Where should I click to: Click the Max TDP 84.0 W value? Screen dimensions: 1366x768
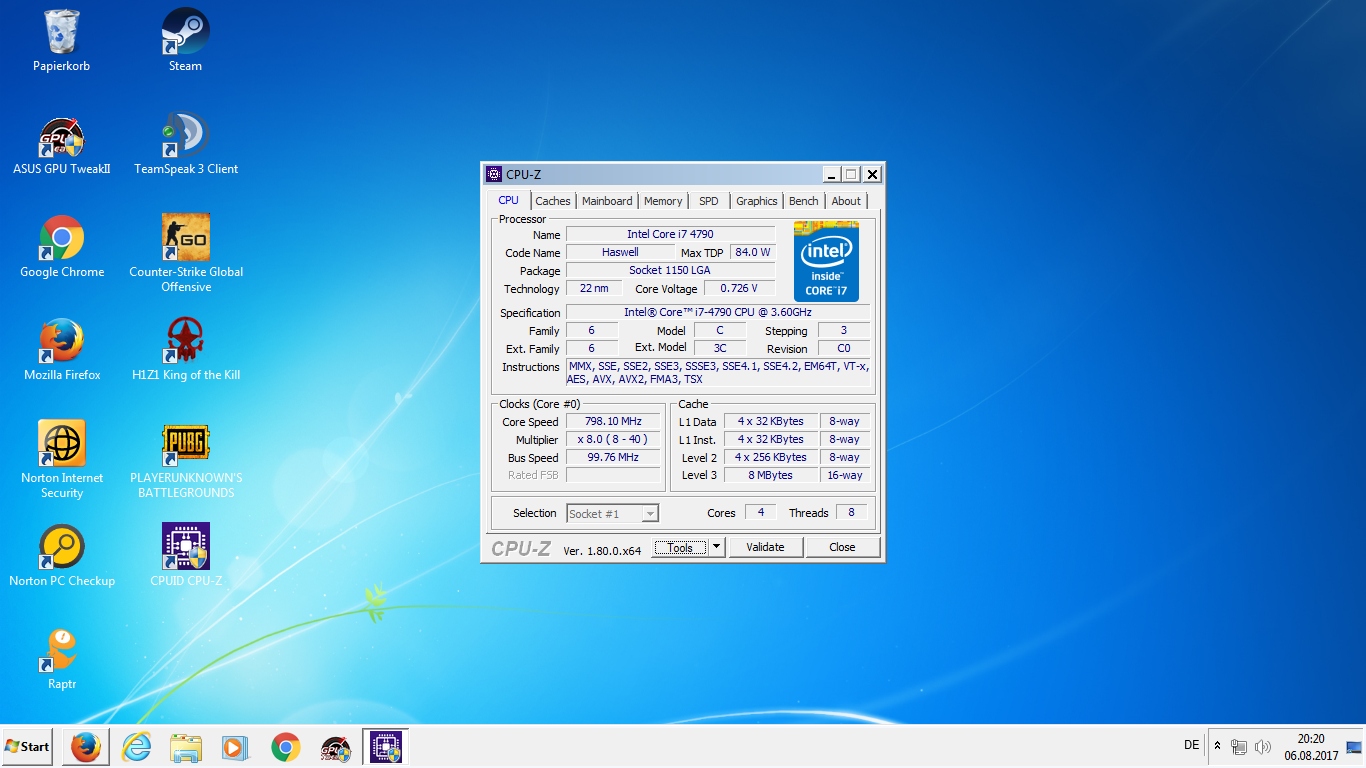point(753,252)
